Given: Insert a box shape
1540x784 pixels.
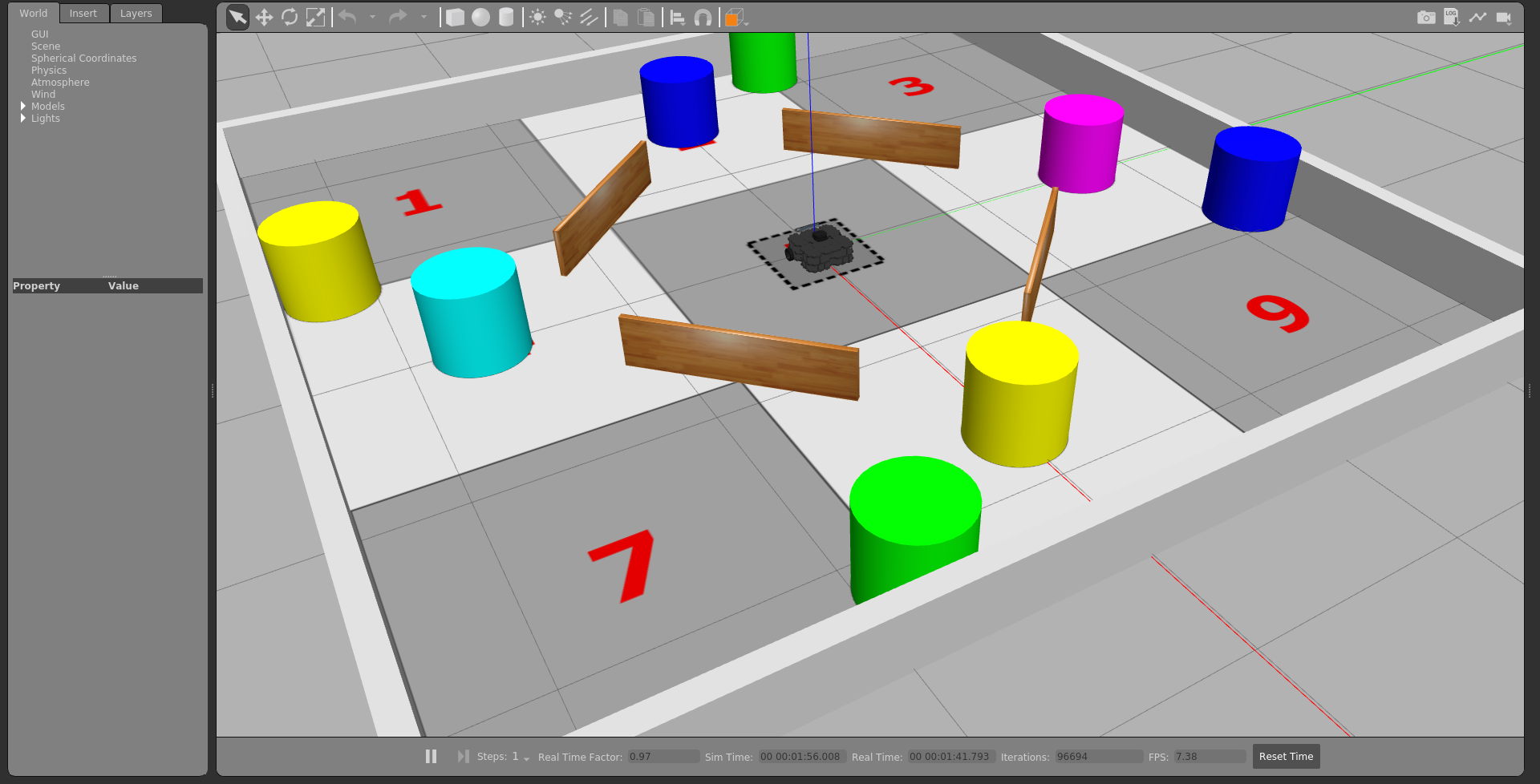Looking at the screenshot, I should click(455, 17).
